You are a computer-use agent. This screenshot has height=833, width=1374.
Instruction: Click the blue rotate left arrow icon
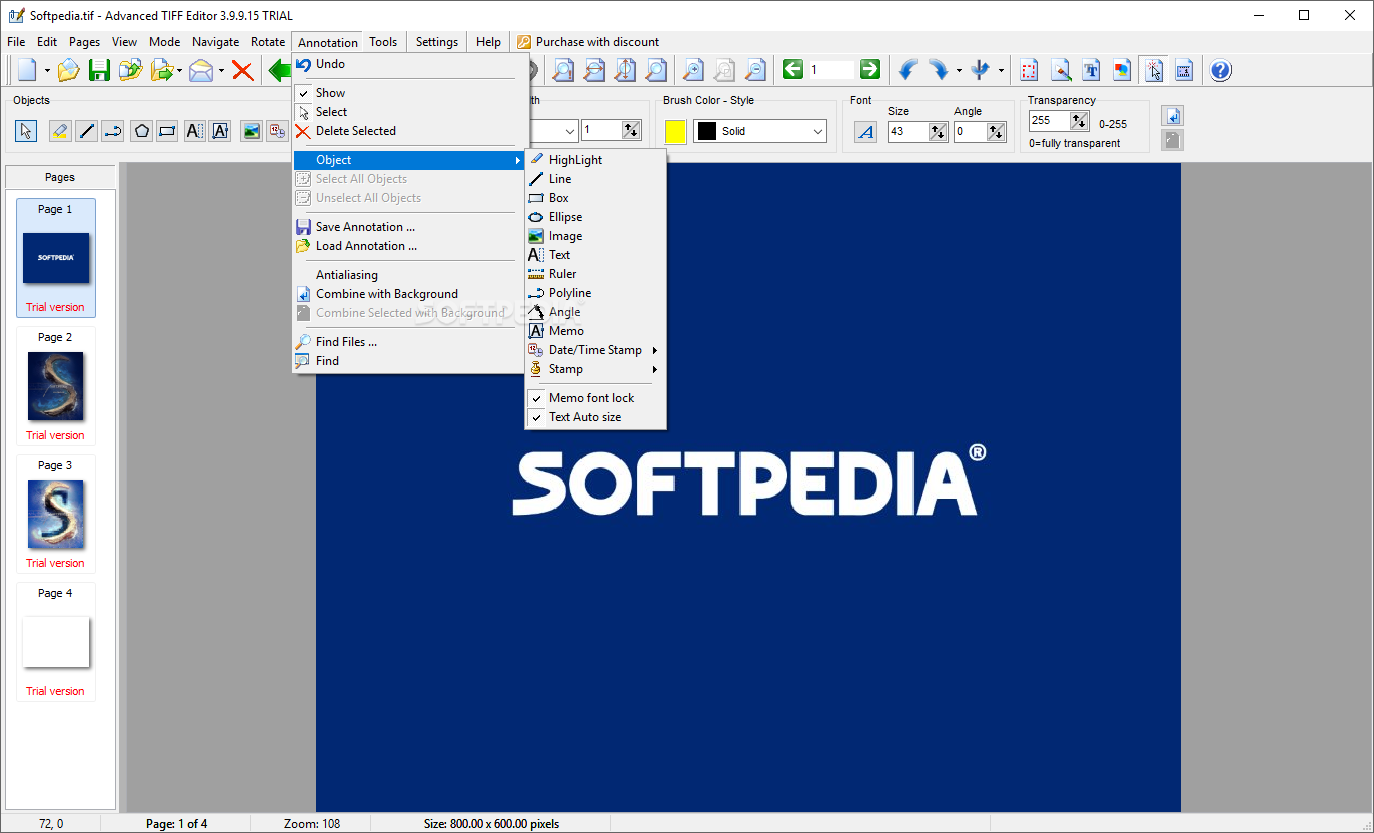coord(908,70)
